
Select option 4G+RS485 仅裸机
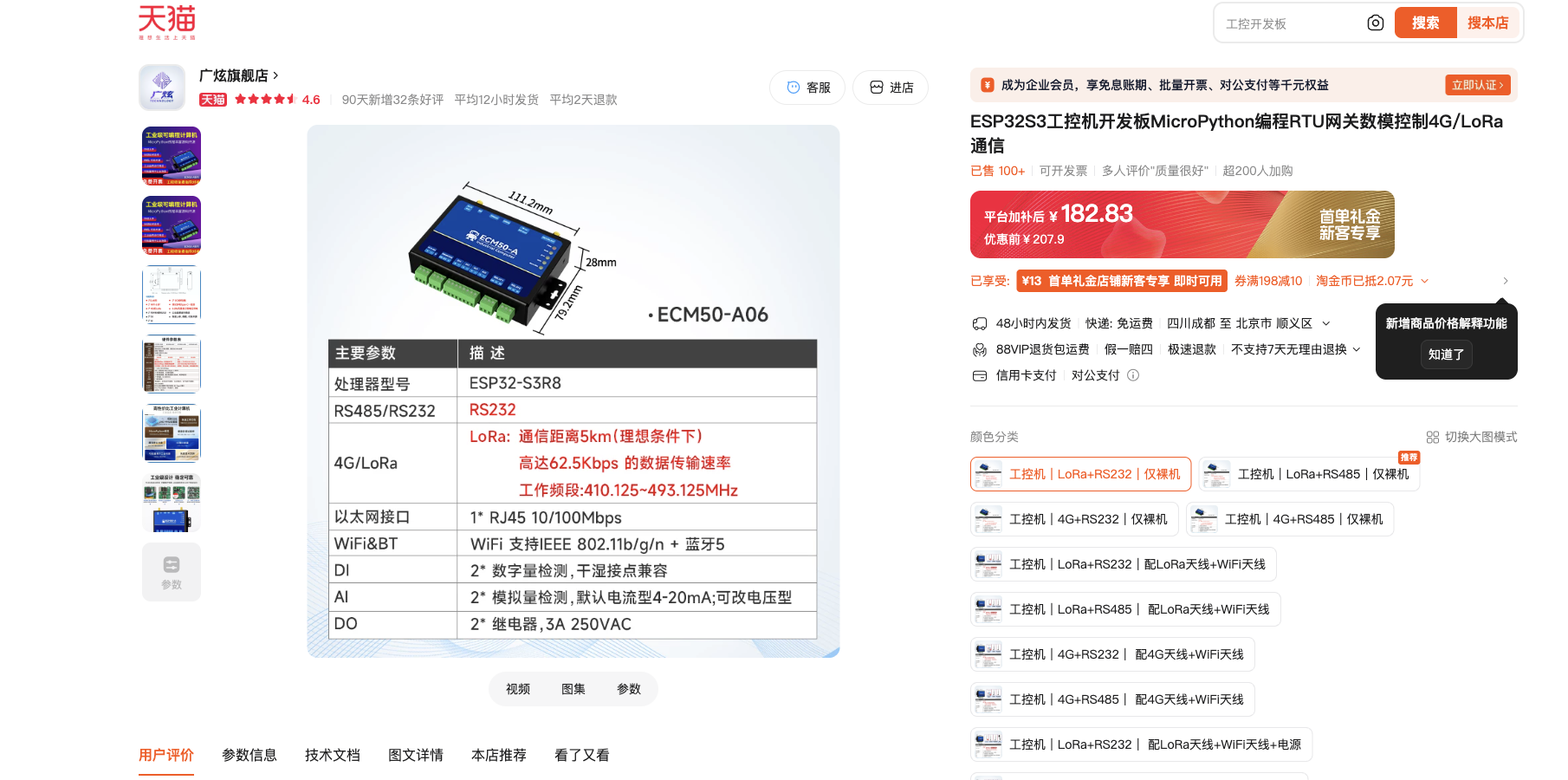pos(1290,519)
